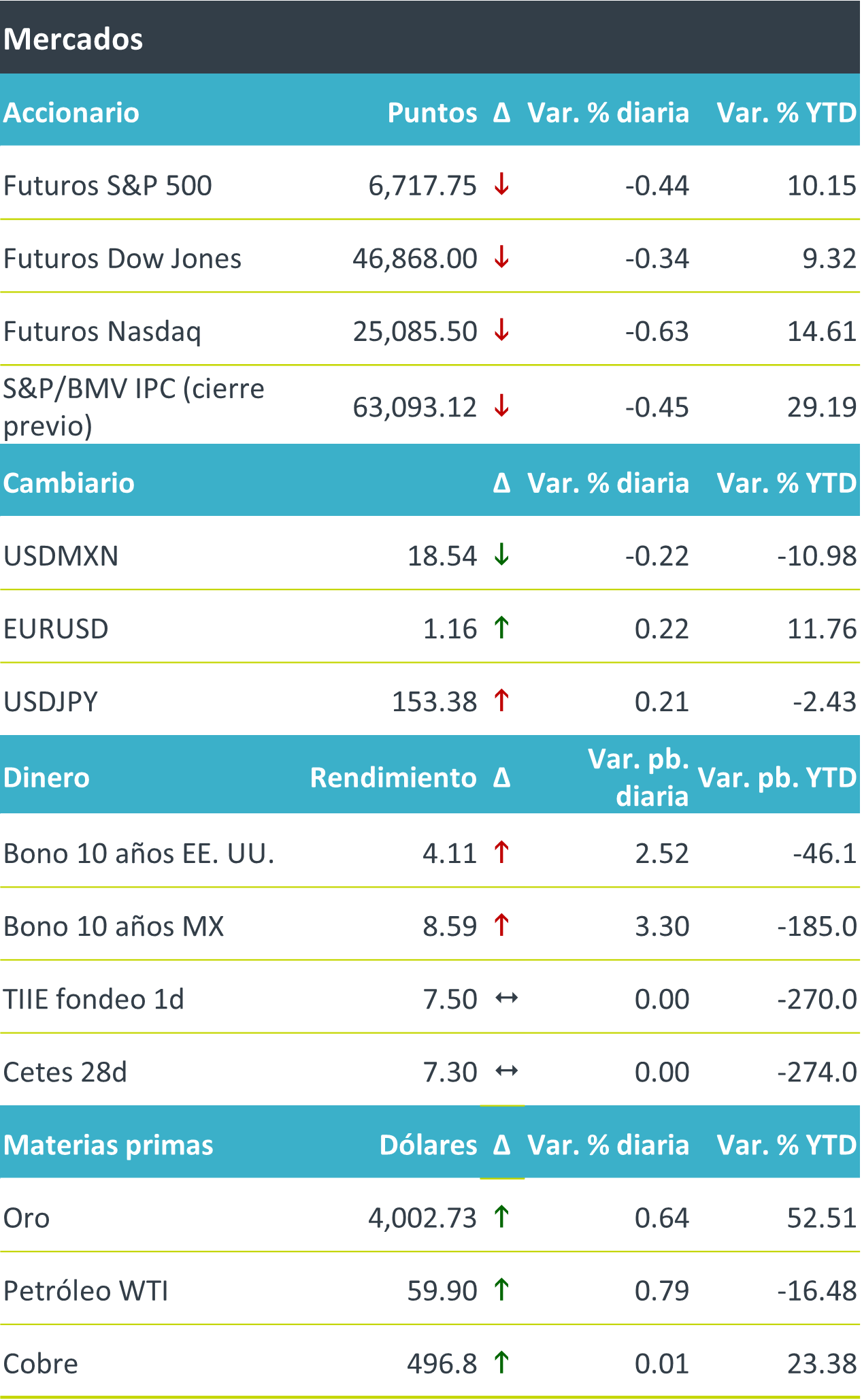Image resolution: width=862 pixels, height=1400 pixels.
Task: Click the Futuros Nasdaq row label
Action: point(102,331)
